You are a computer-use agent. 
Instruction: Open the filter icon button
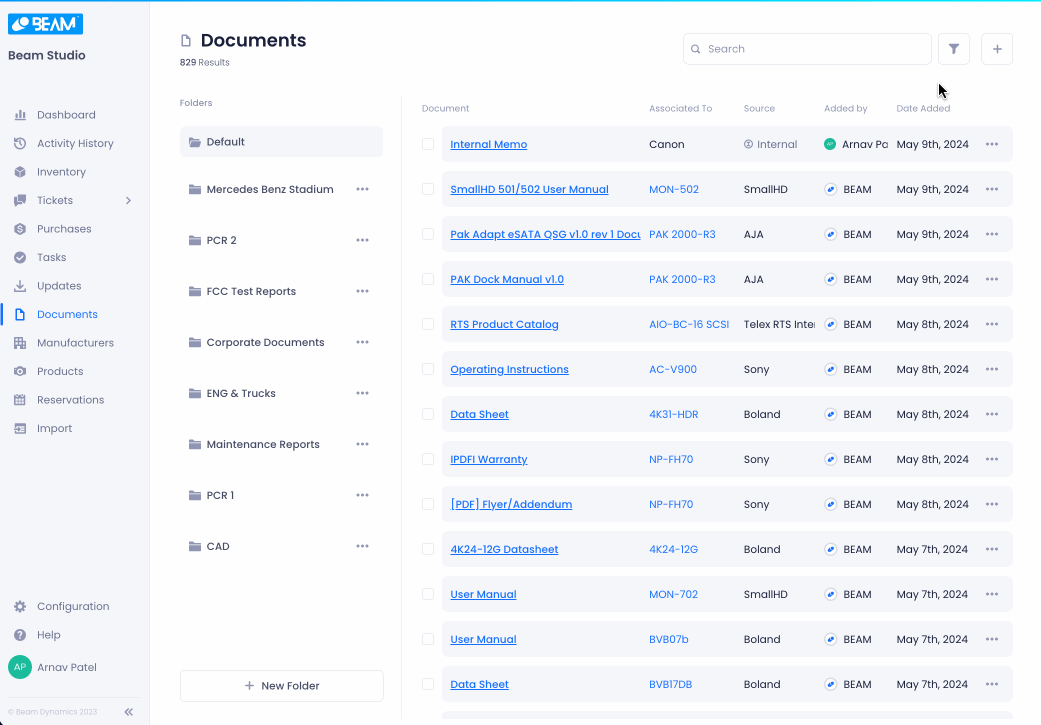953,49
